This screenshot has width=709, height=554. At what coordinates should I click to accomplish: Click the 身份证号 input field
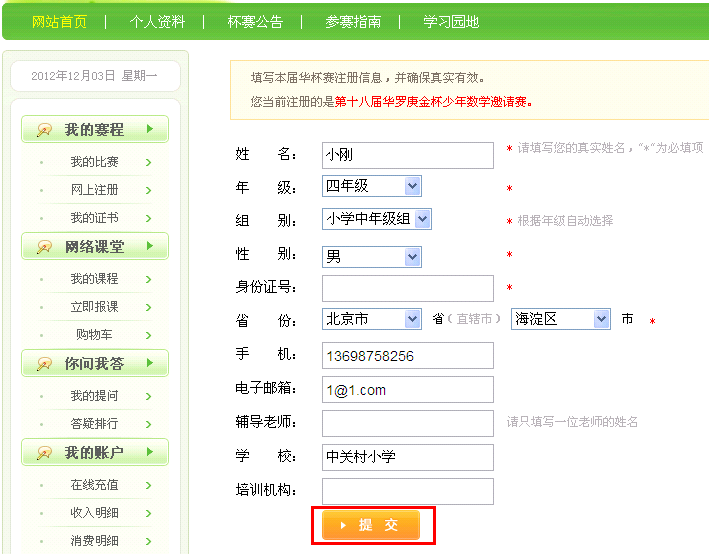[408, 288]
